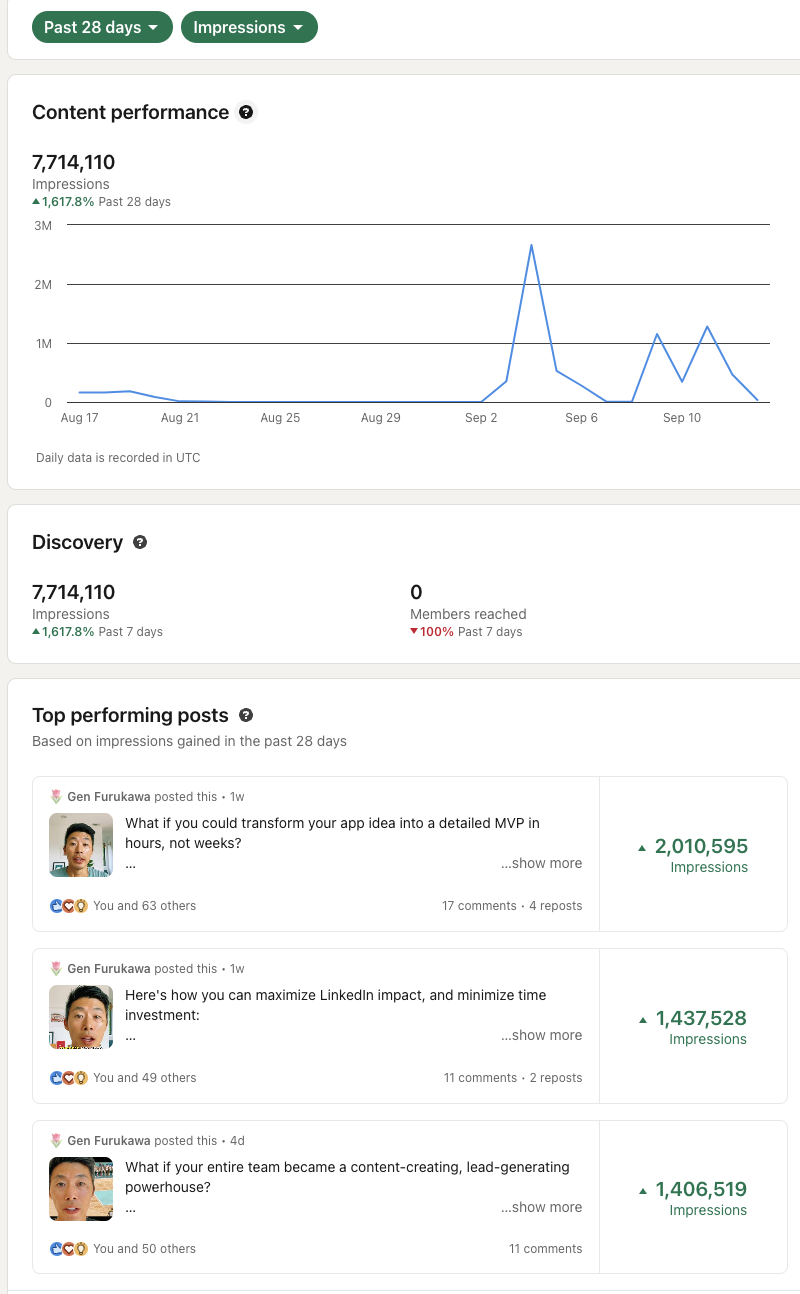Open the Impressions metric dropdown

coord(249,27)
